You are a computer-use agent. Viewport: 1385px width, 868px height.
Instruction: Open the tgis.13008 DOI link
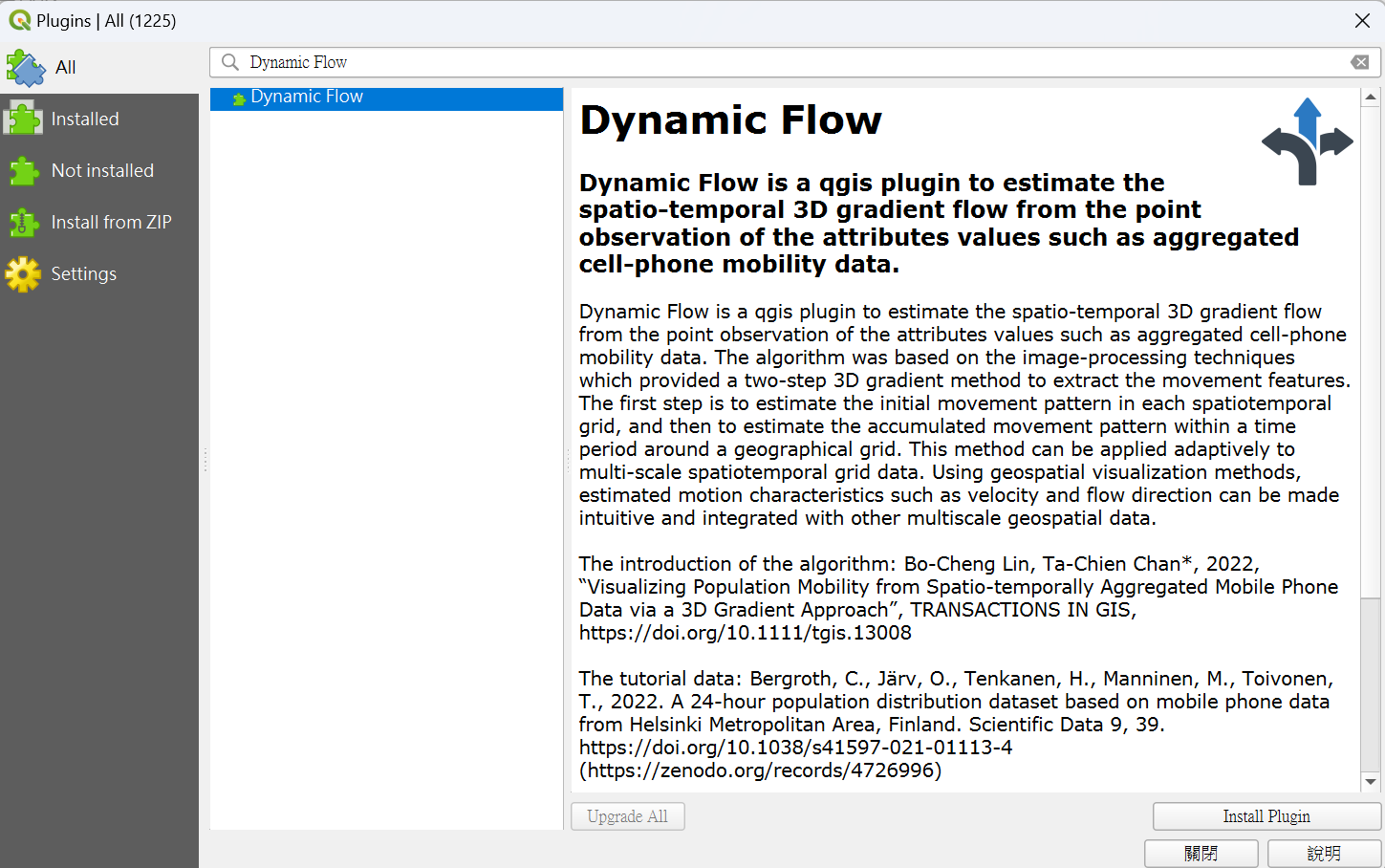pyautogui.click(x=745, y=632)
